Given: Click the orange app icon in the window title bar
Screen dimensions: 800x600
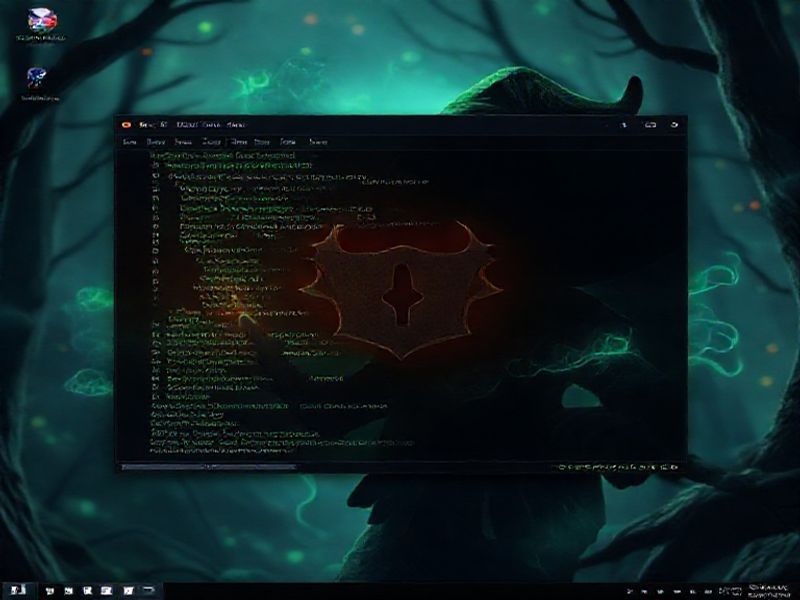Looking at the screenshot, I should pyautogui.click(x=127, y=124).
